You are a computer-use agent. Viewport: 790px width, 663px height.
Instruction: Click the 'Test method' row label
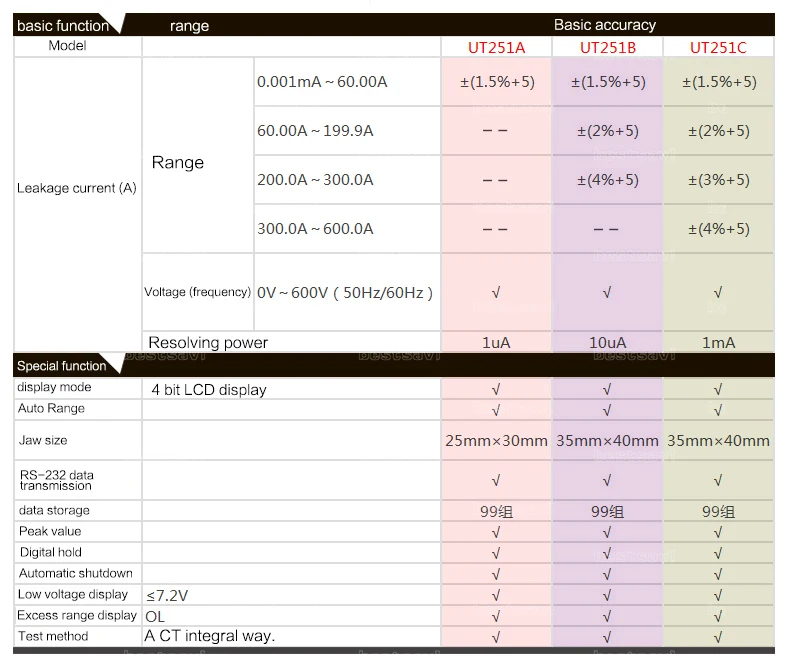tap(53, 636)
